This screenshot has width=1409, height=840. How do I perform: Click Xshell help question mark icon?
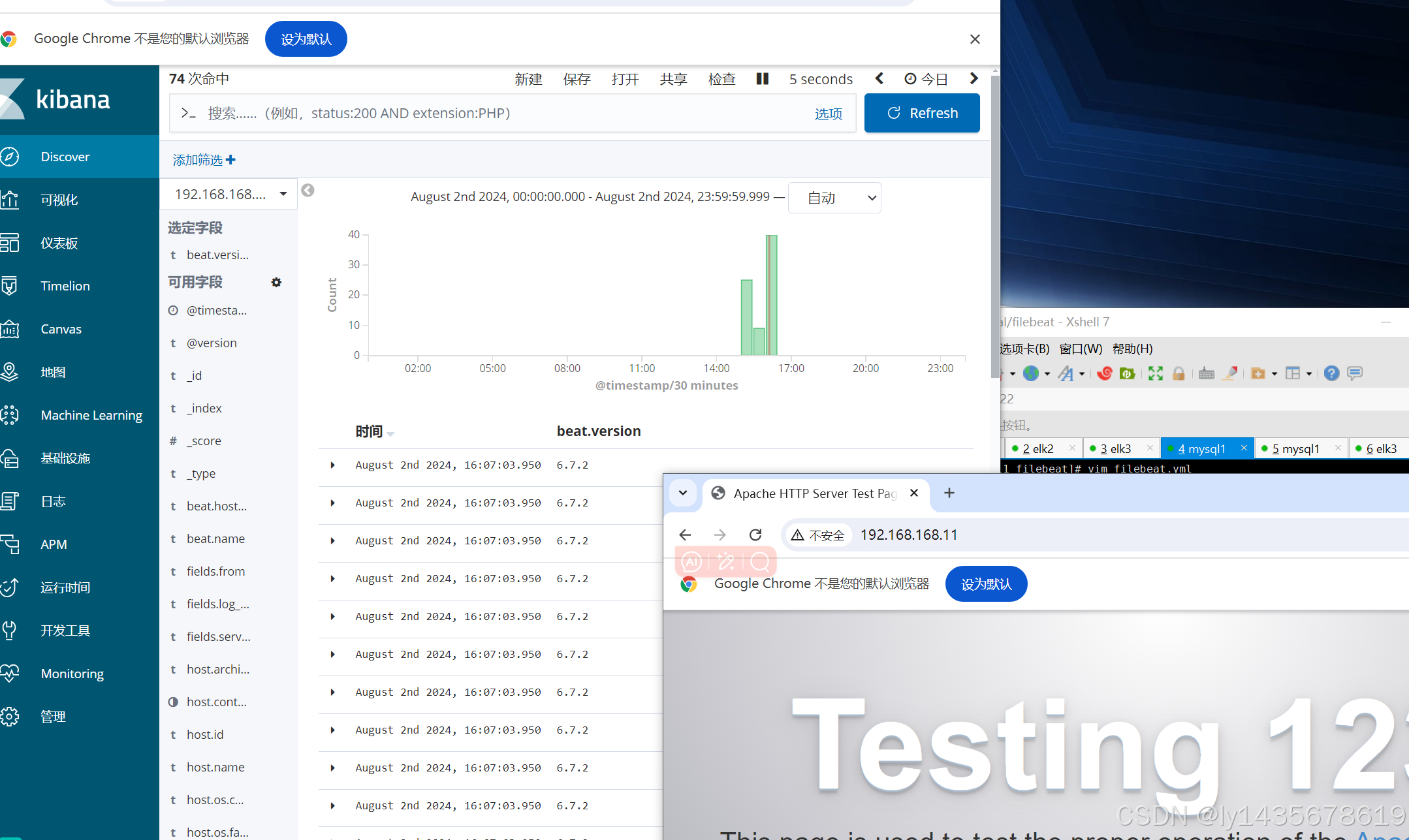pyautogui.click(x=1331, y=373)
